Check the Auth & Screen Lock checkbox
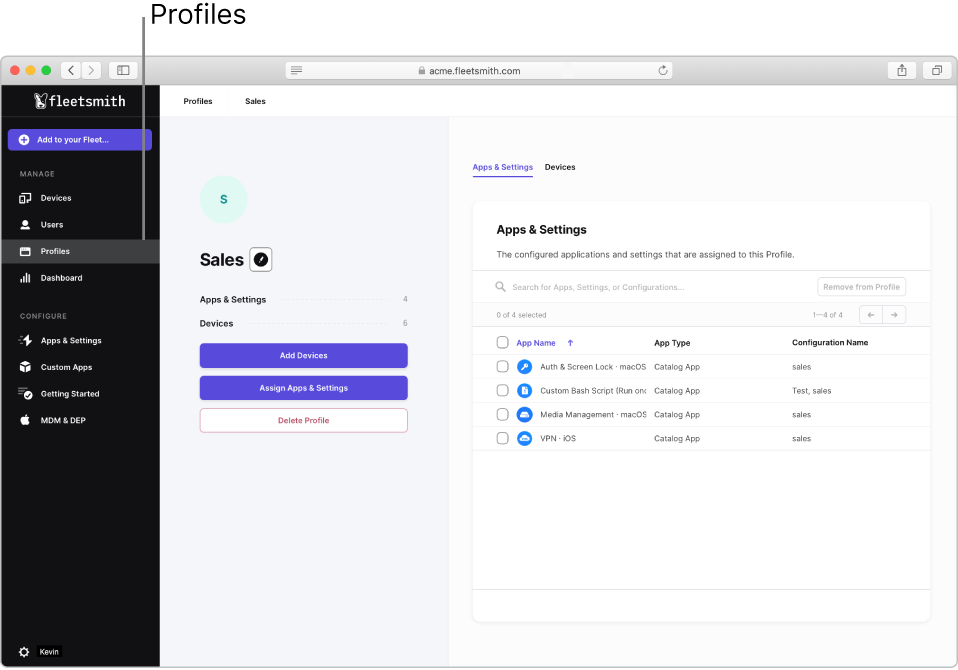Screen dimensions: 958x670 tap(502, 367)
